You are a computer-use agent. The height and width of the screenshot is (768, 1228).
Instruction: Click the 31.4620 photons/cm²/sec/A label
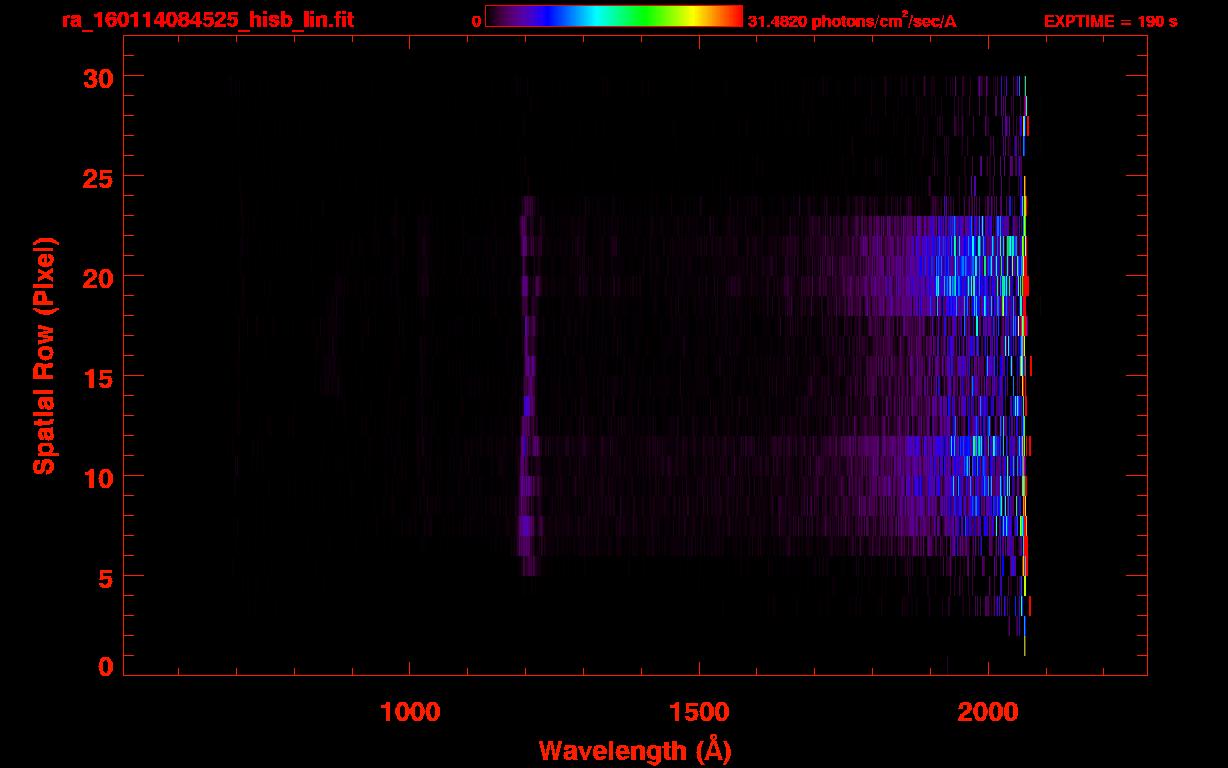pos(852,22)
